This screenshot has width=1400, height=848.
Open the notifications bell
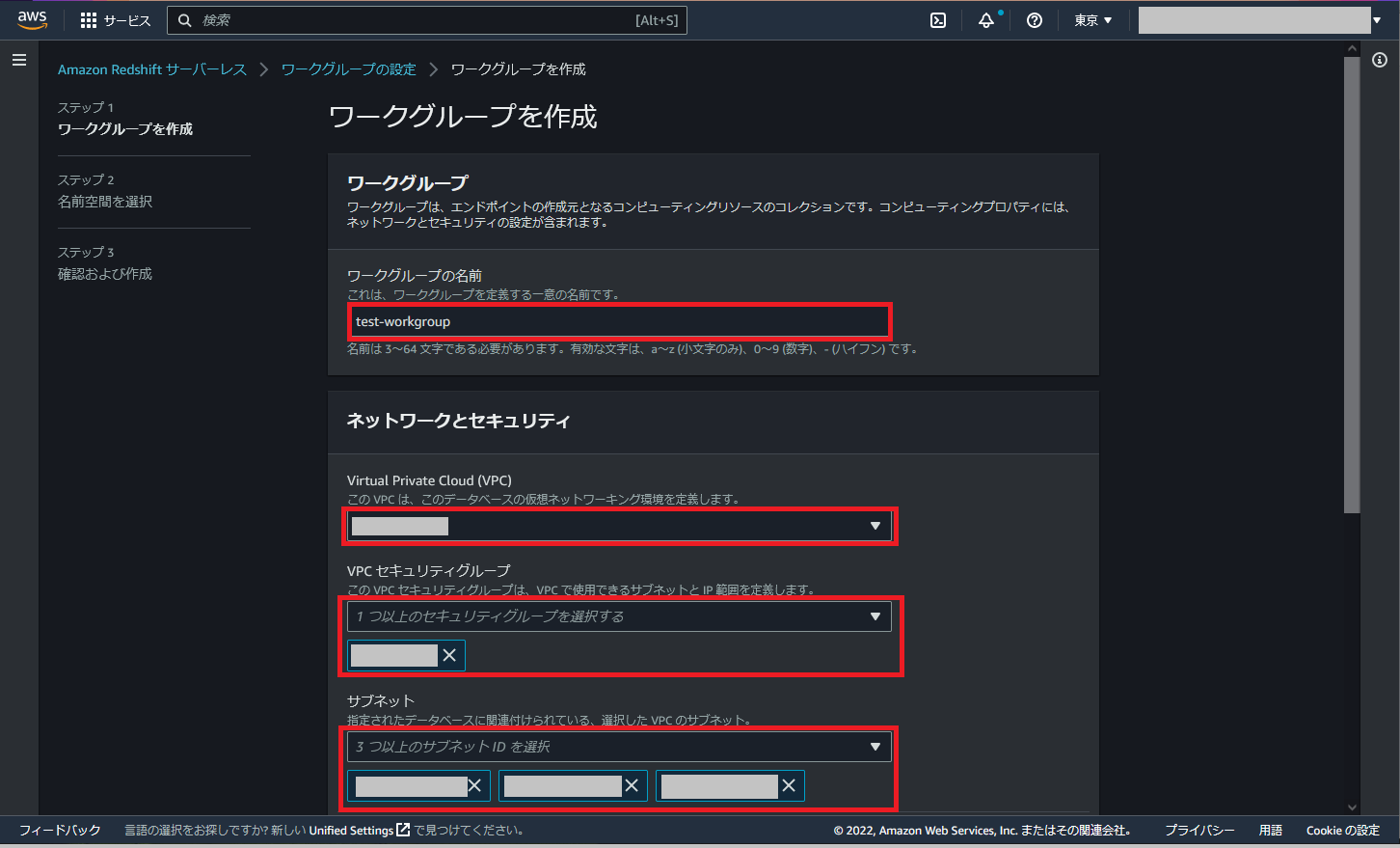click(986, 20)
